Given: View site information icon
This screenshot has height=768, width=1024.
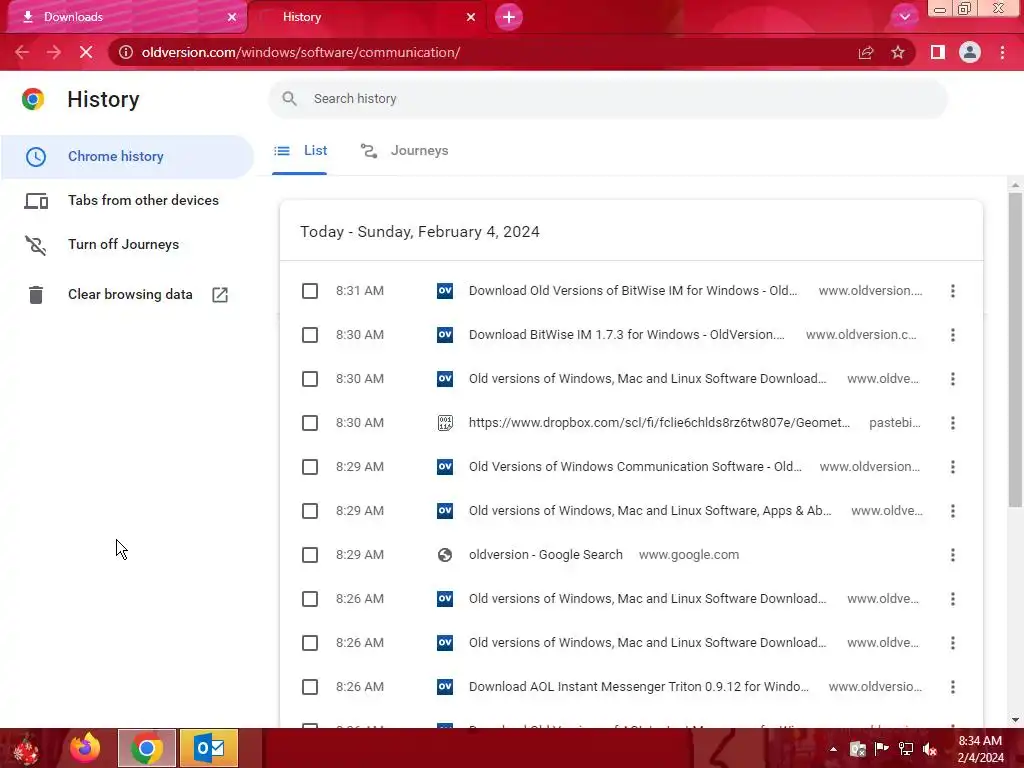Looking at the screenshot, I should click(x=125, y=52).
